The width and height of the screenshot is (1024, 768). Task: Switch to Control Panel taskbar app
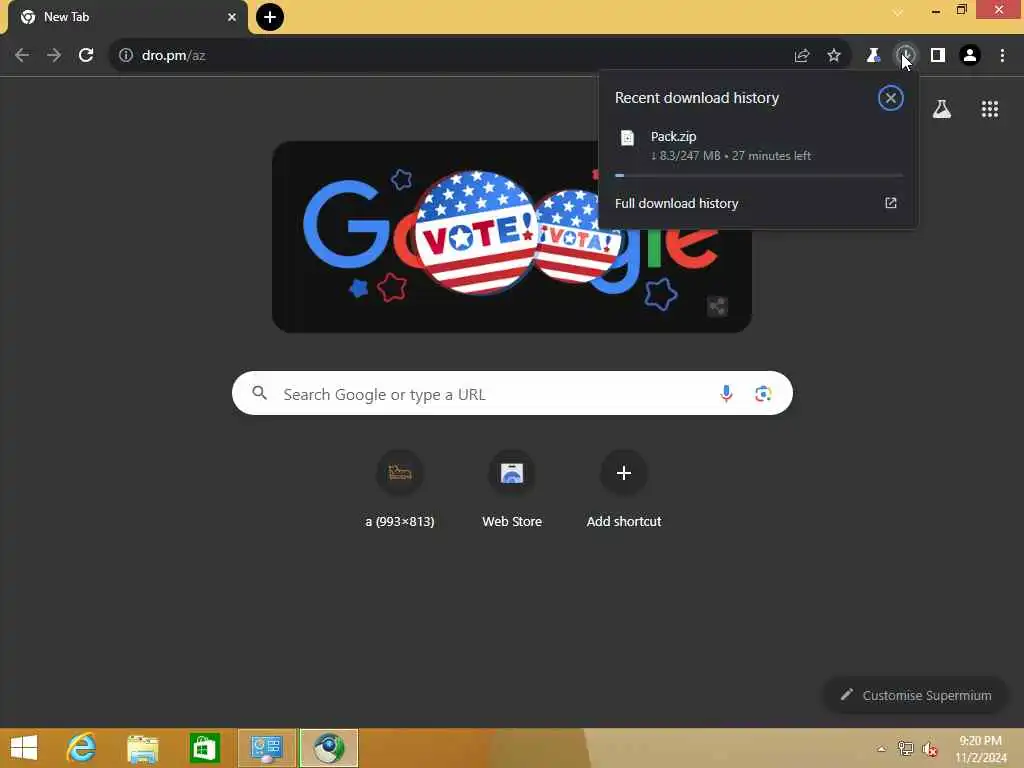266,748
